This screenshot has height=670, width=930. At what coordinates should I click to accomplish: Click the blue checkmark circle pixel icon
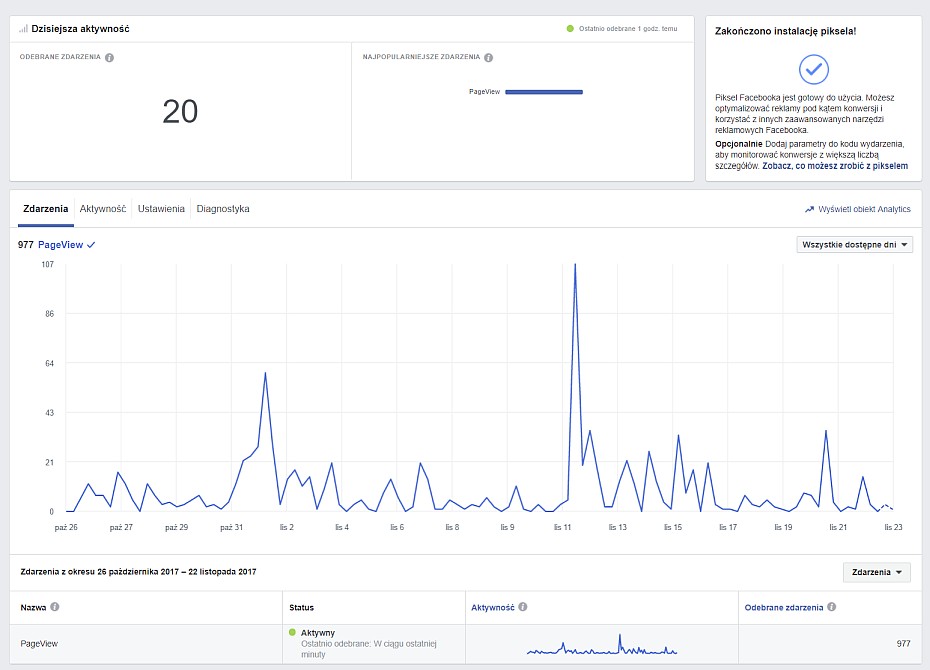click(814, 69)
